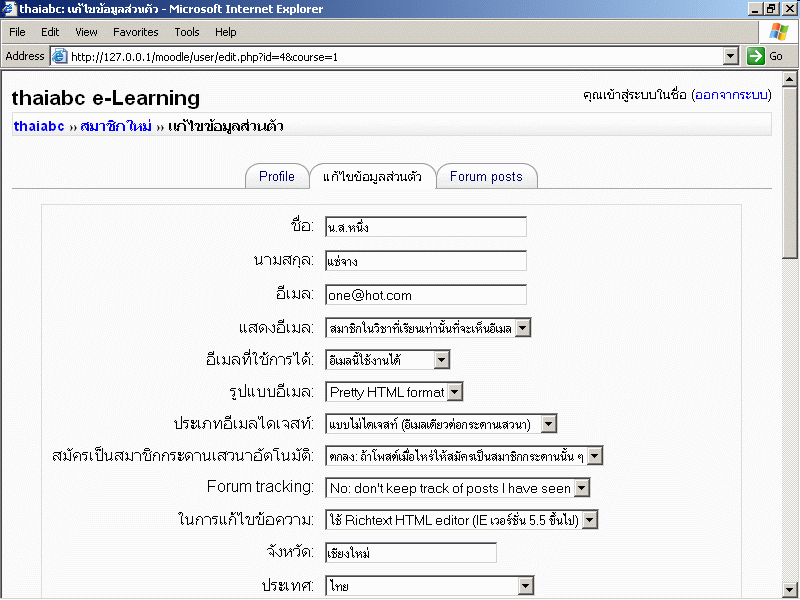This screenshot has height=600, width=800.
Task: Open the country dropdown showing ไทย
Action: [525, 585]
